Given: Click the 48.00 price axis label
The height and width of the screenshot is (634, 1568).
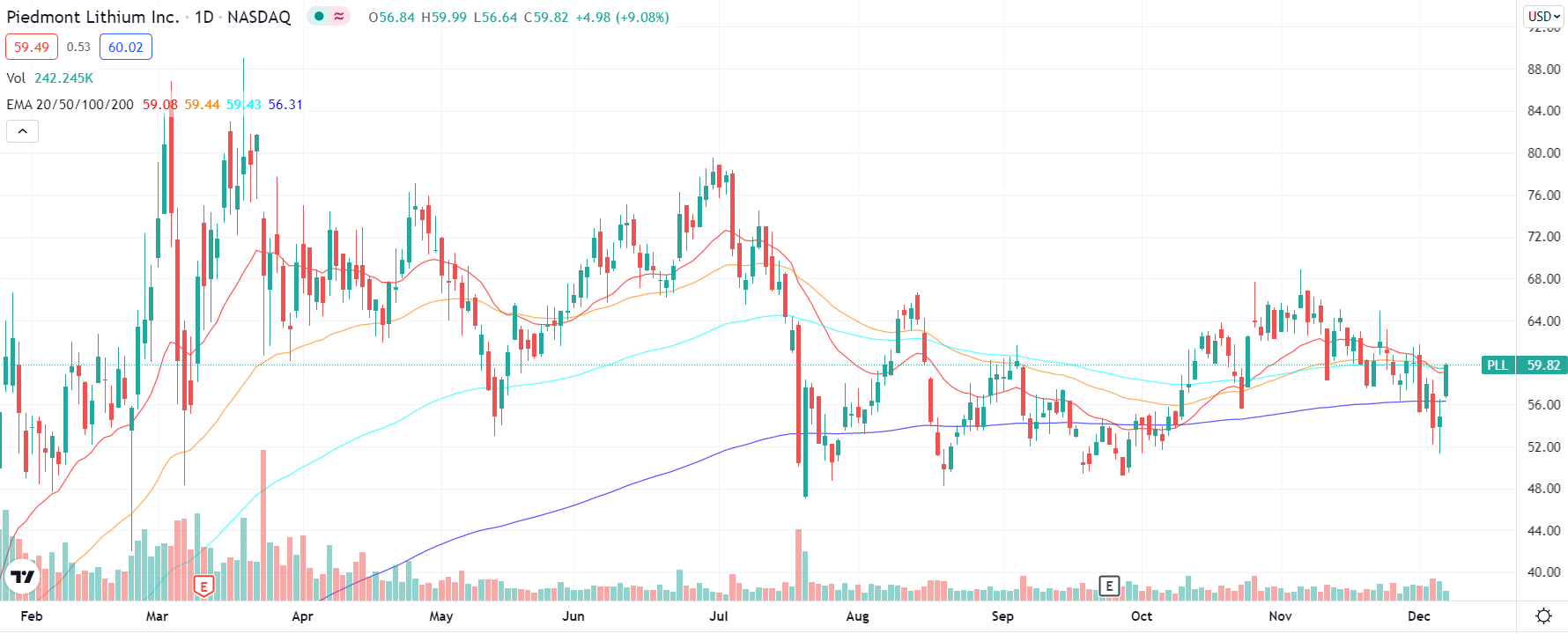Looking at the screenshot, I should 1543,489.
